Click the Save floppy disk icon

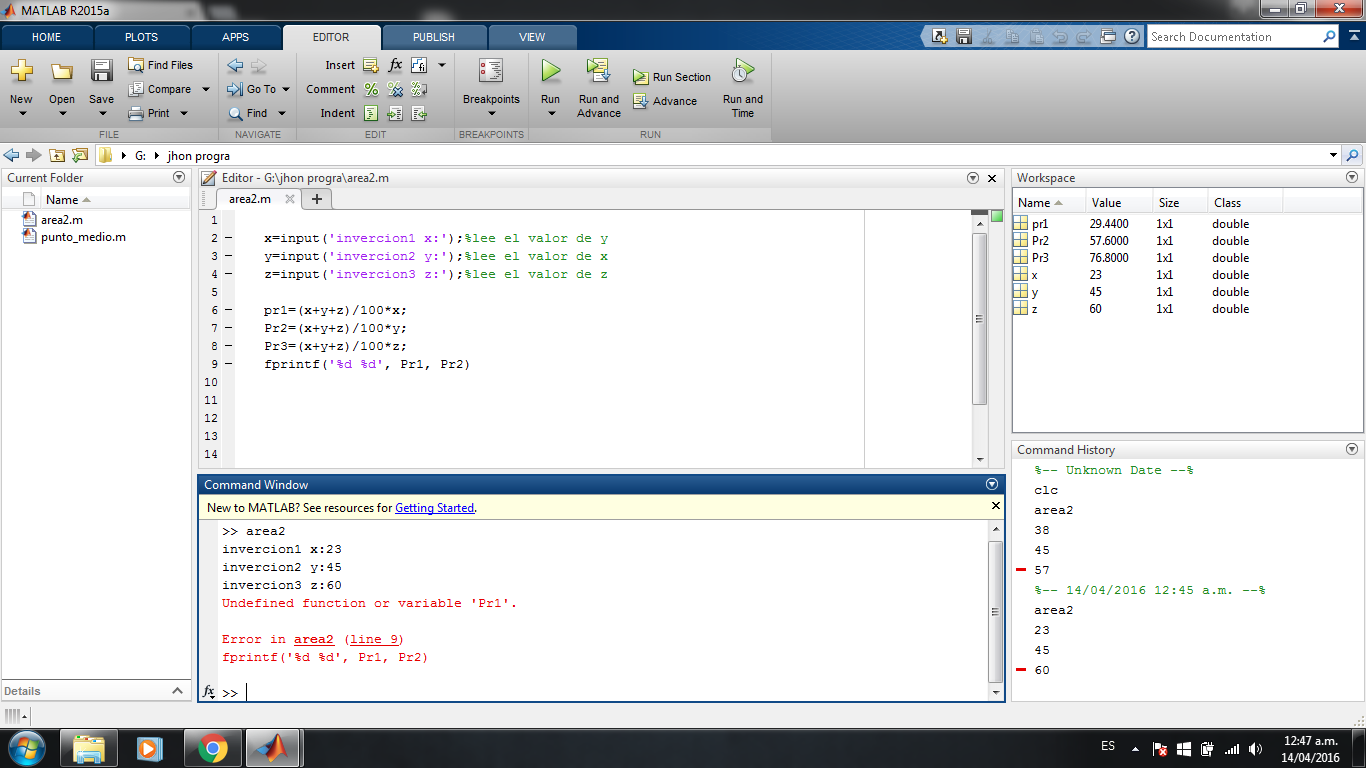(101, 71)
